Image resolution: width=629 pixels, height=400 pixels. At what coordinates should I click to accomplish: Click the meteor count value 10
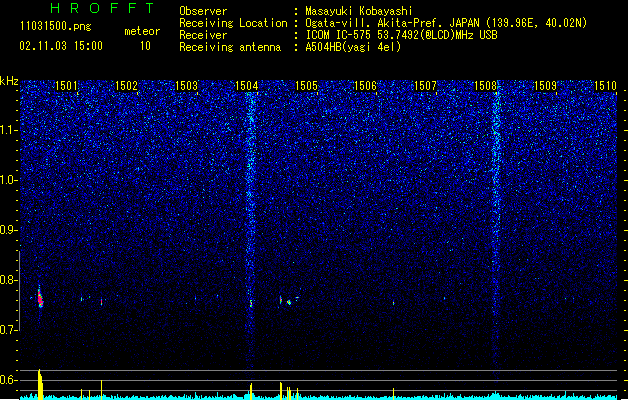coord(145,46)
